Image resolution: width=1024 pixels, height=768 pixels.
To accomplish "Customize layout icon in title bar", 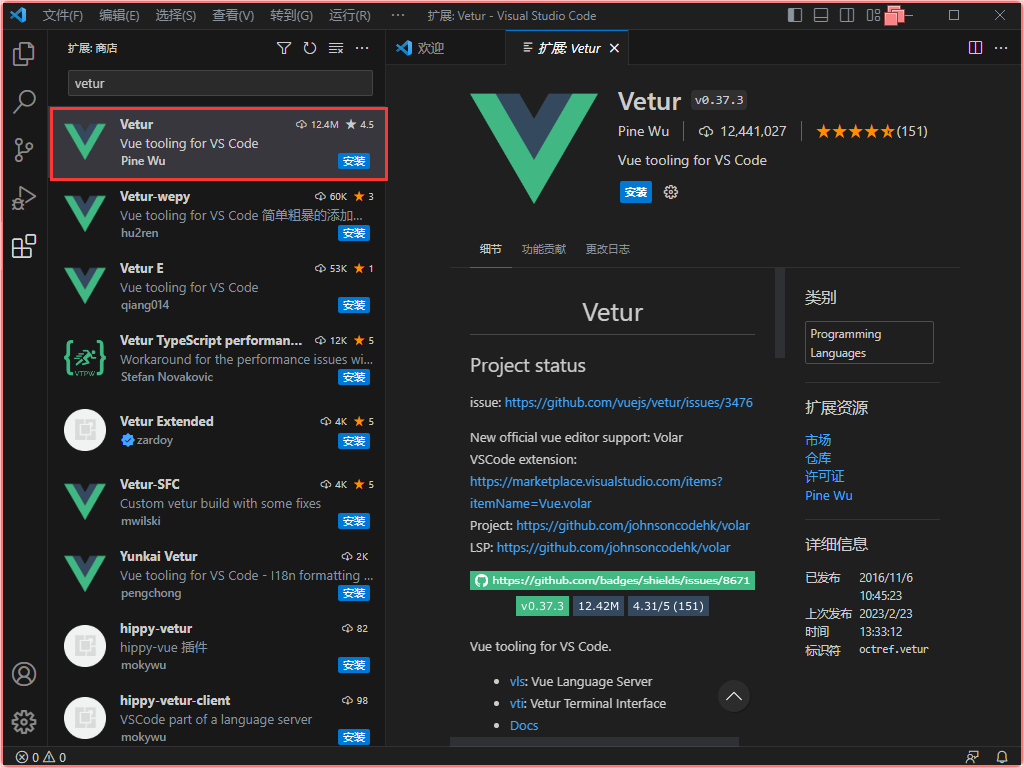I will coord(873,15).
